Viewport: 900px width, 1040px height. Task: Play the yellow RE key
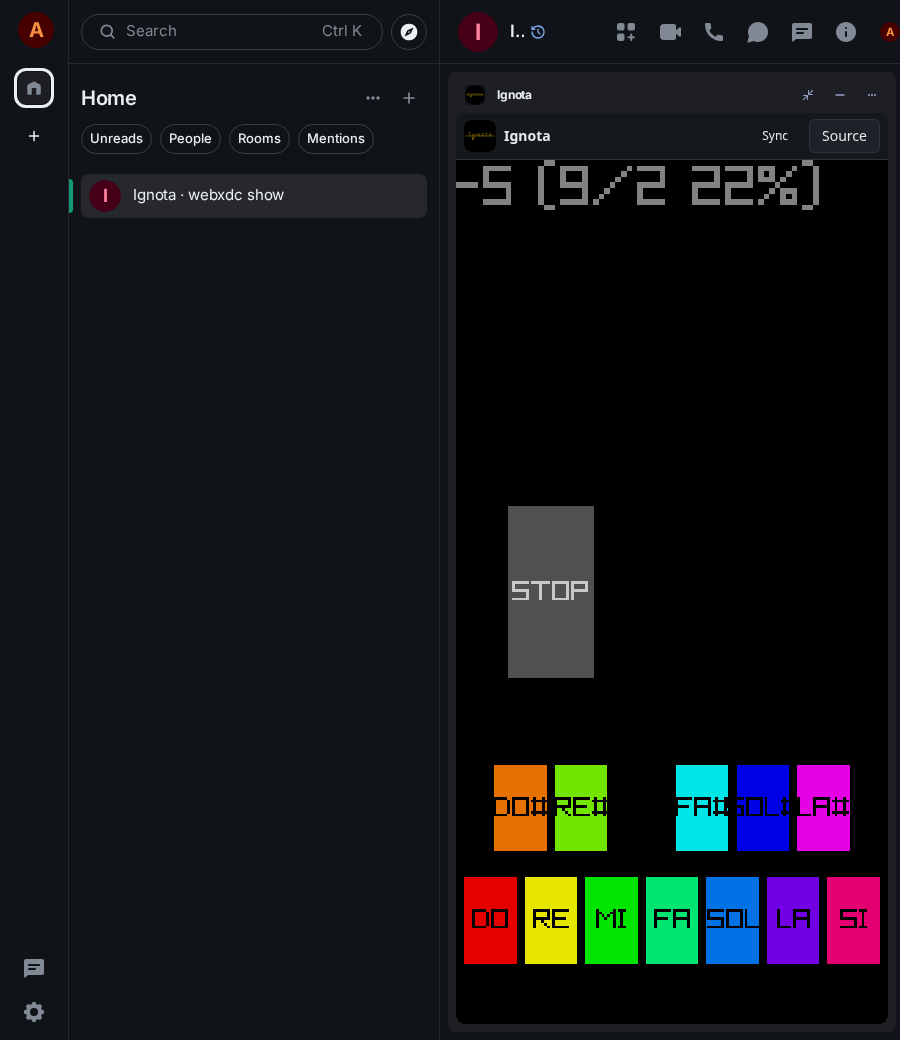(550, 920)
